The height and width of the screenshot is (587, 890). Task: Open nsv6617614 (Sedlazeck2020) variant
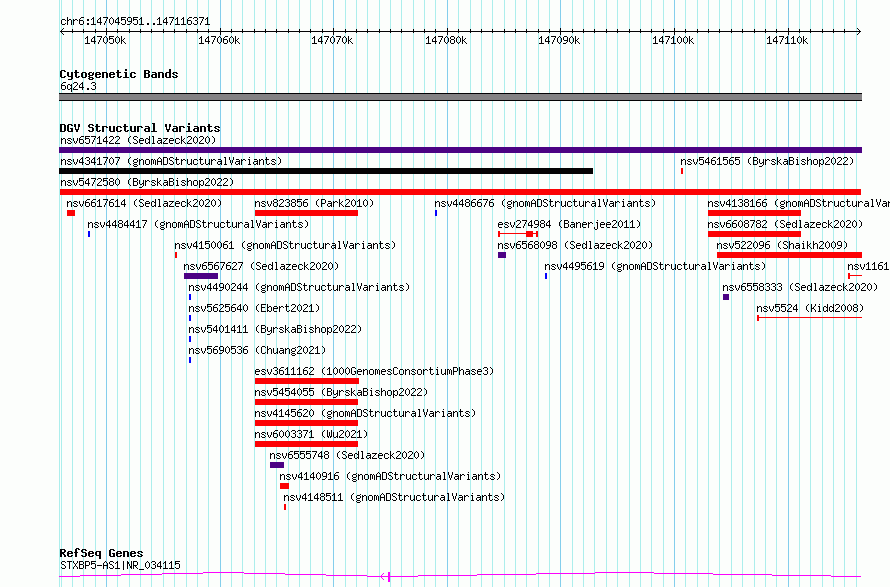[144, 203]
